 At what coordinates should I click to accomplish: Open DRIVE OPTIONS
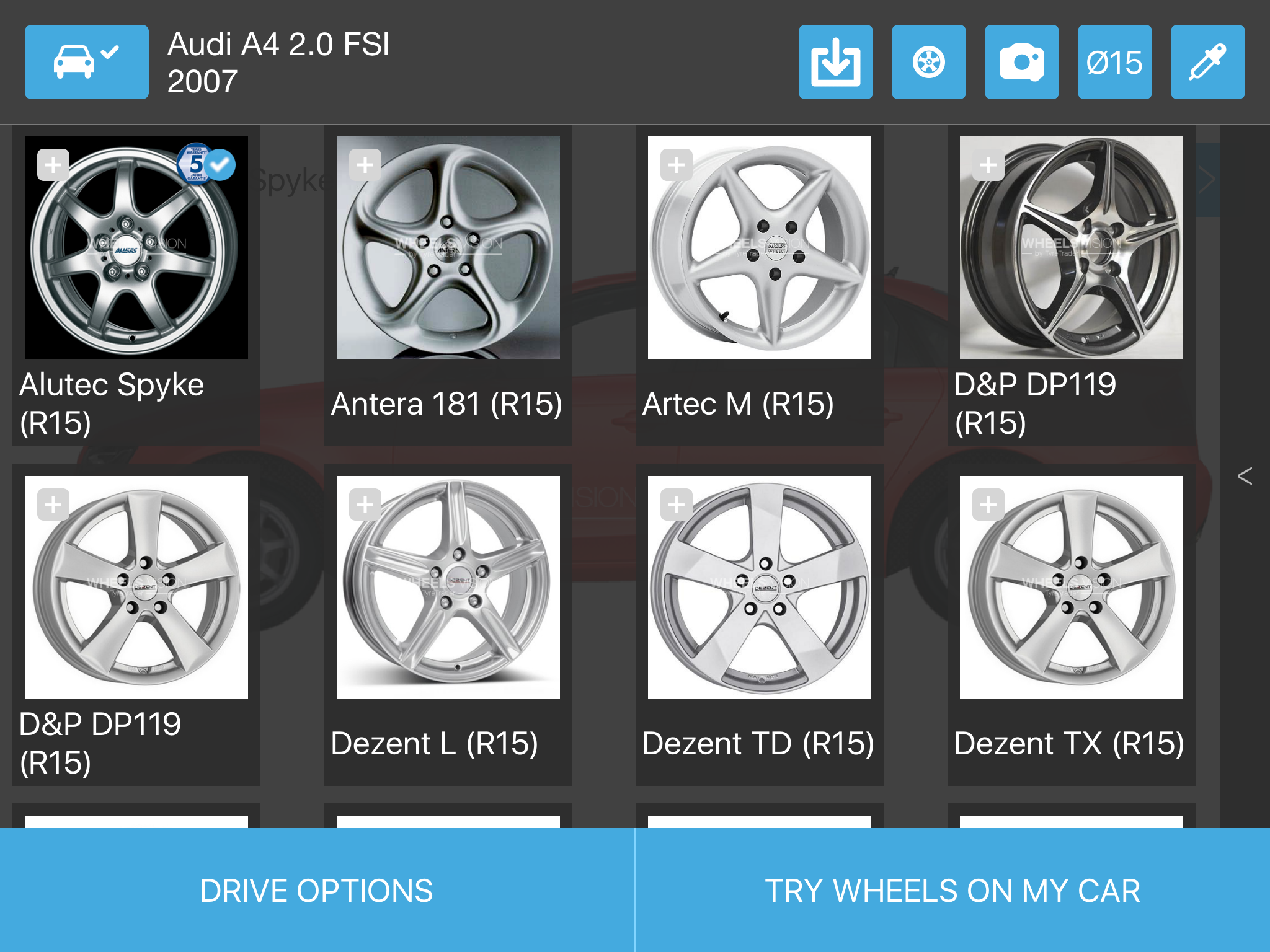(x=317, y=890)
